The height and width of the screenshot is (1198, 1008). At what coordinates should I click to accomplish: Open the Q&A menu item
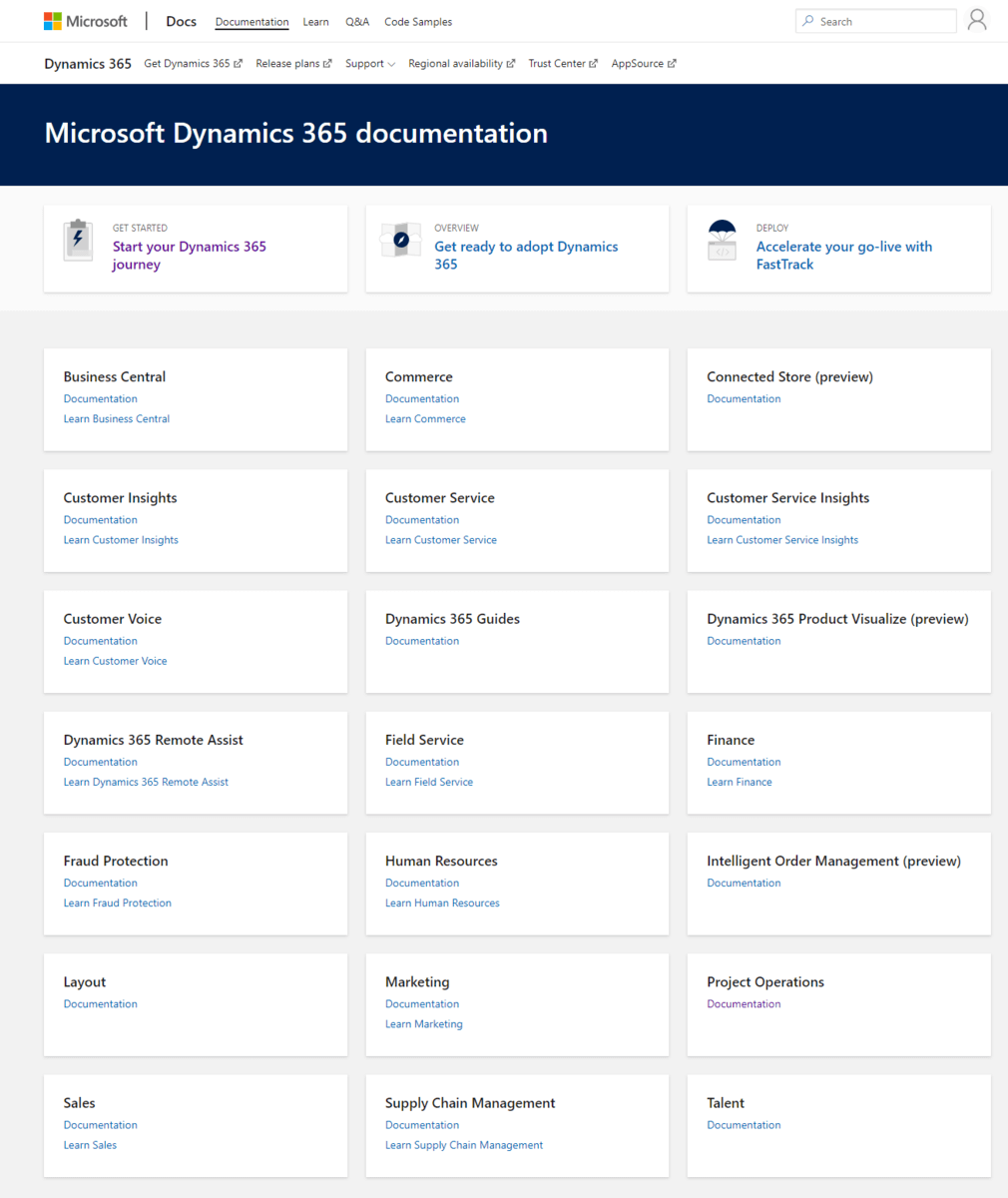tap(356, 22)
